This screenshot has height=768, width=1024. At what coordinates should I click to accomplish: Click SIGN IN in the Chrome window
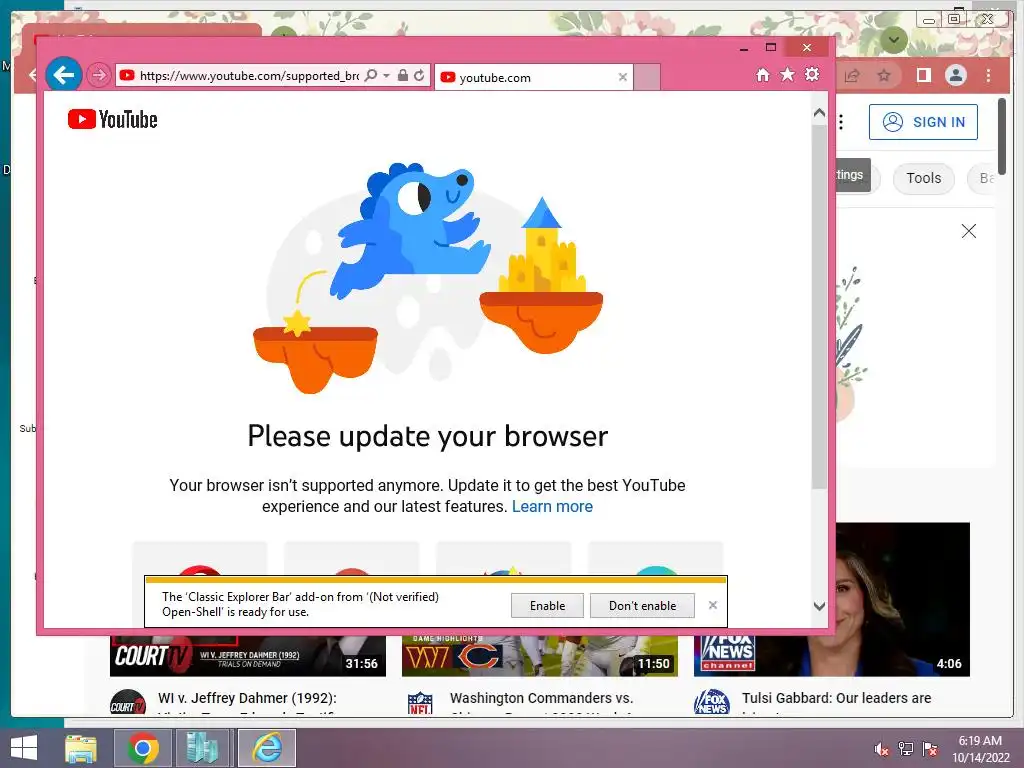pyautogui.click(x=923, y=122)
